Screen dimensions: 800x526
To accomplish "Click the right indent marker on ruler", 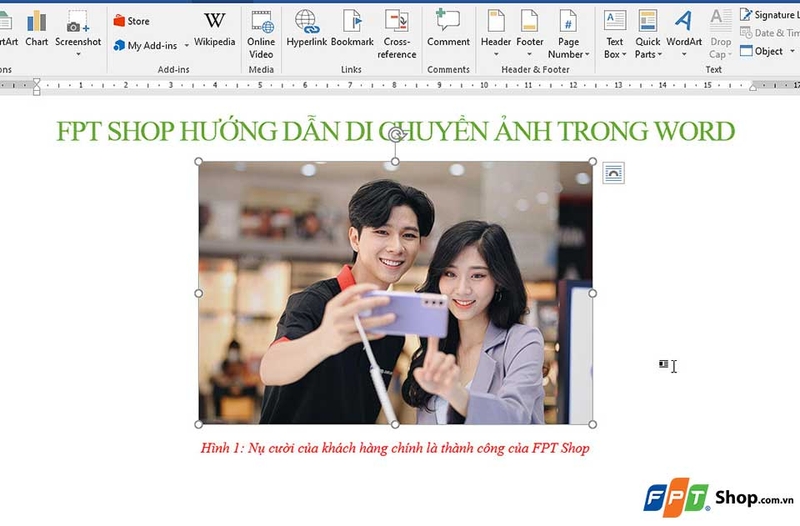I will click(753, 88).
